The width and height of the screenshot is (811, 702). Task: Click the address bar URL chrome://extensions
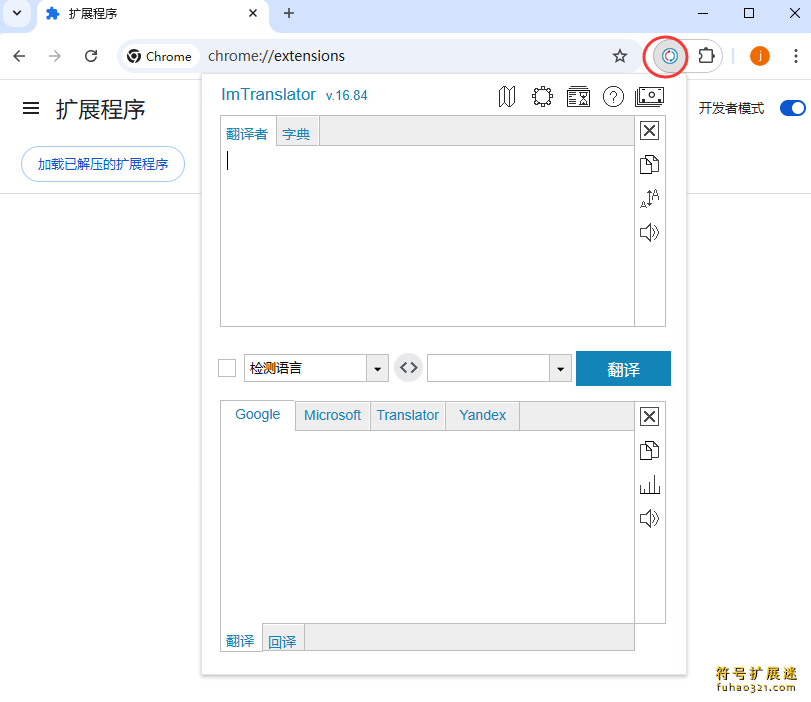(276, 56)
